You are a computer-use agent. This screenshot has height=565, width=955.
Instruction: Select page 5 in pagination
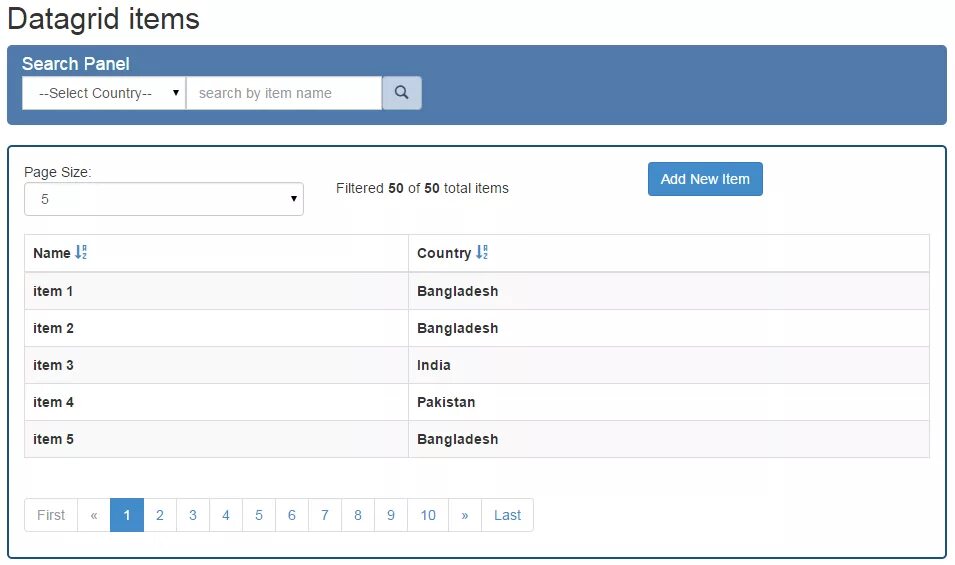[x=259, y=515]
